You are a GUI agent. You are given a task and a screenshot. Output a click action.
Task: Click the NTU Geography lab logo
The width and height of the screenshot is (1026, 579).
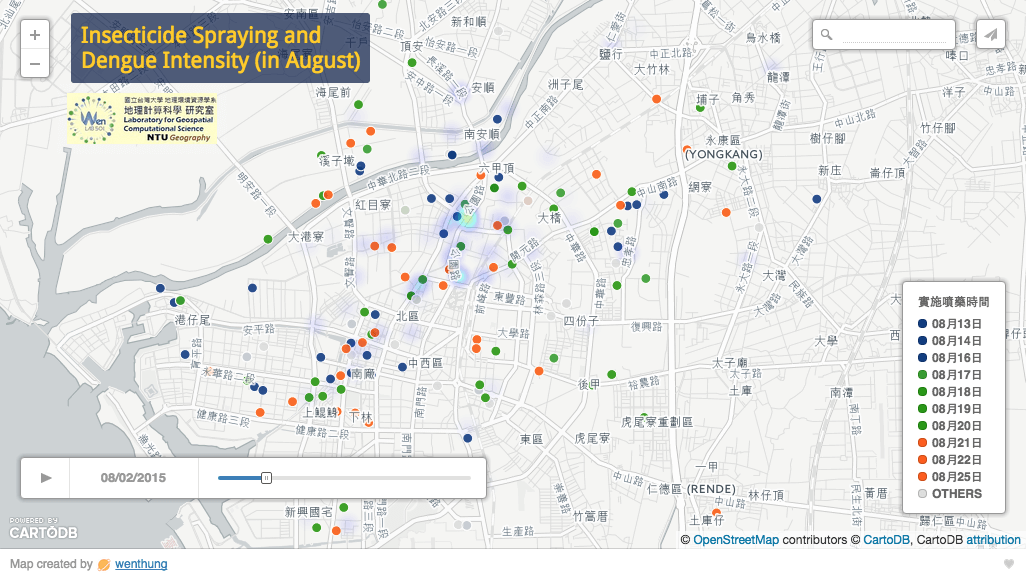pyautogui.click(x=142, y=118)
